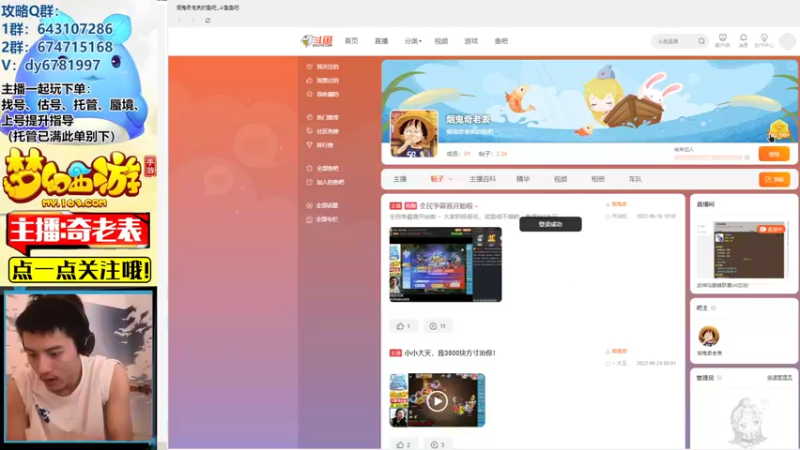800x450 pixels.
Task: Switch to the 主播百科 tab
Action: click(482, 179)
